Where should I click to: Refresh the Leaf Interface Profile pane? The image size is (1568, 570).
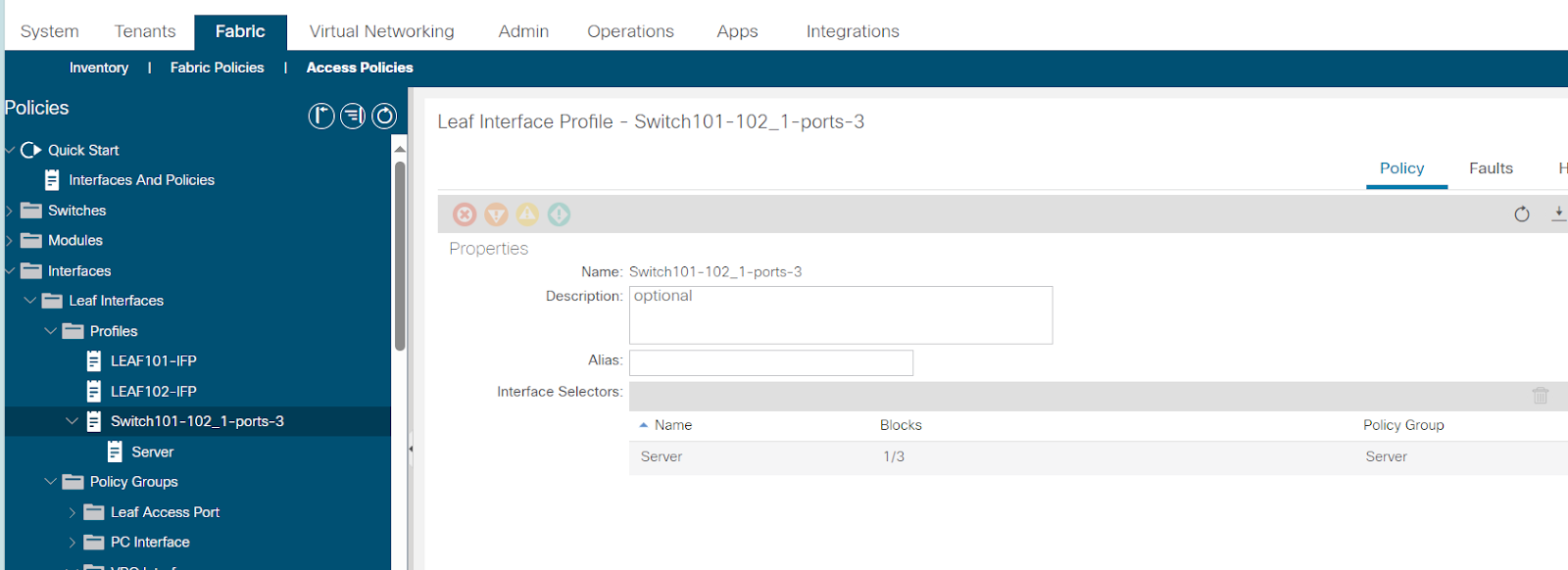1522,214
